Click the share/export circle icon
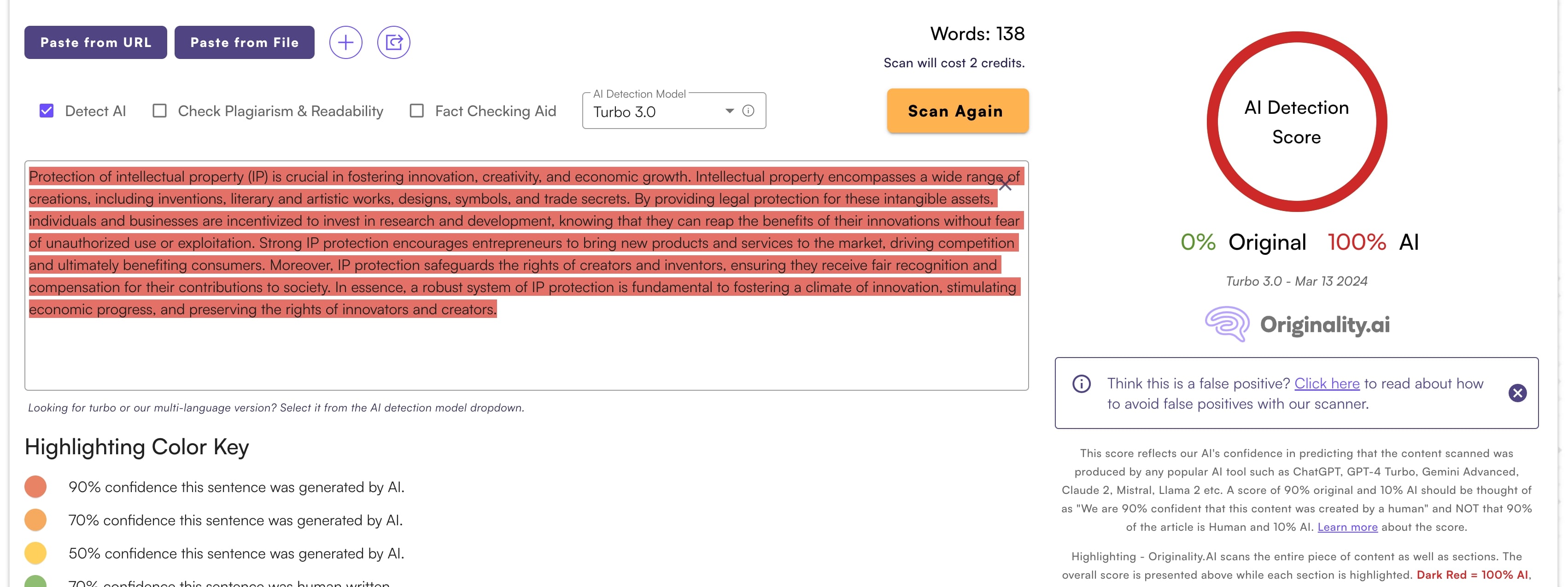The height and width of the screenshot is (587, 1568). click(393, 43)
